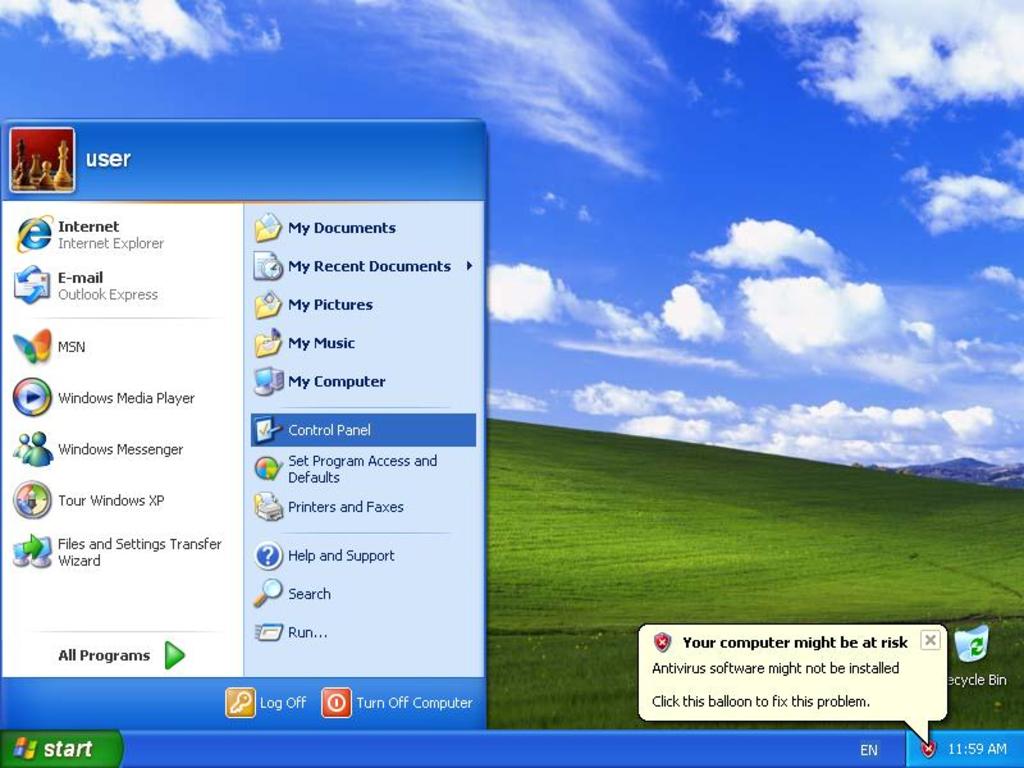The image size is (1024, 768).
Task: Open My Computer
Action: coord(337,381)
